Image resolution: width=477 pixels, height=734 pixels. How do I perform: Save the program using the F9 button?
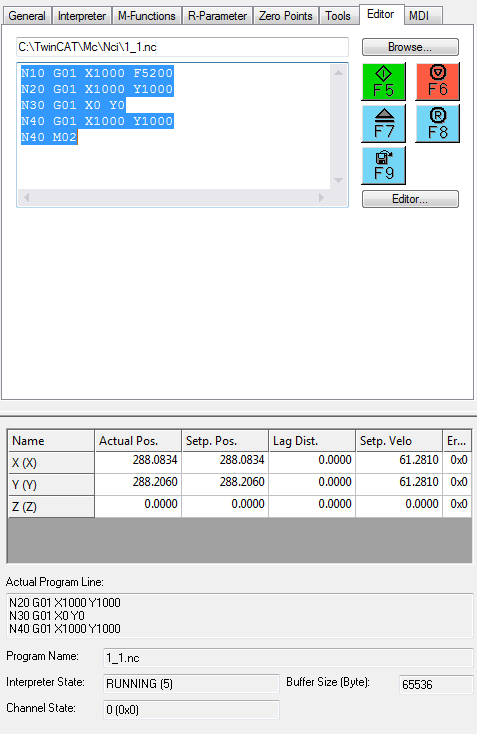[383, 165]
